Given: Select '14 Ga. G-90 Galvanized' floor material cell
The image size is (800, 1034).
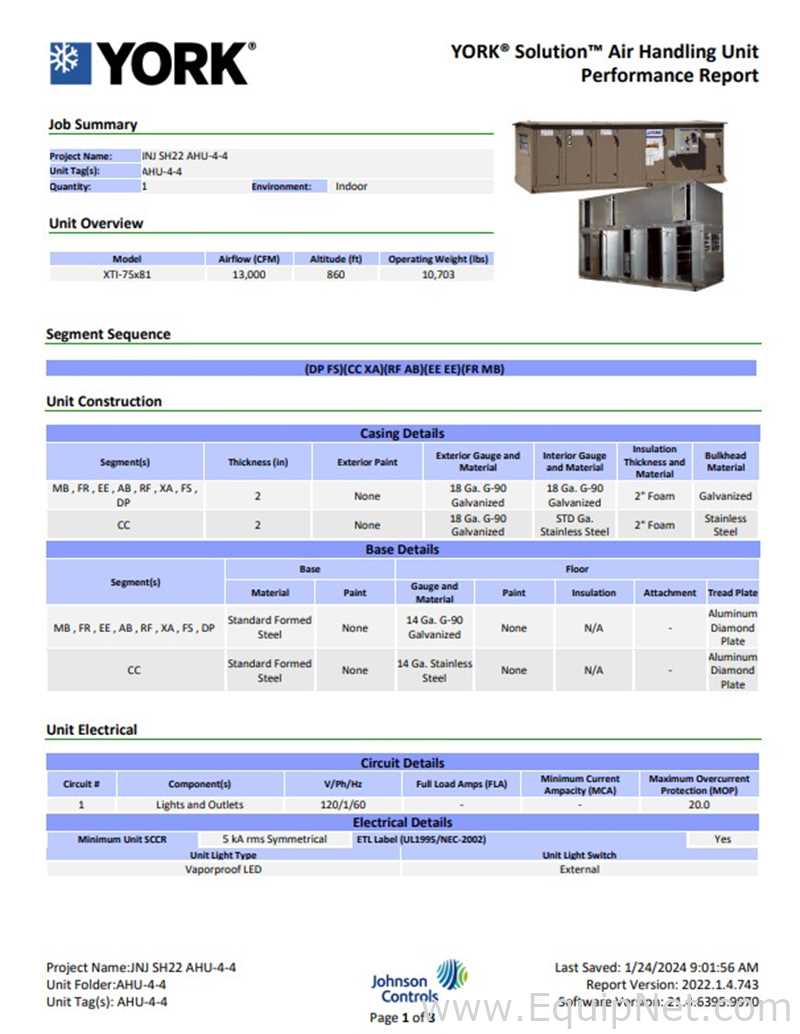Looking at the screenshot, I should [x=435, y=627].
